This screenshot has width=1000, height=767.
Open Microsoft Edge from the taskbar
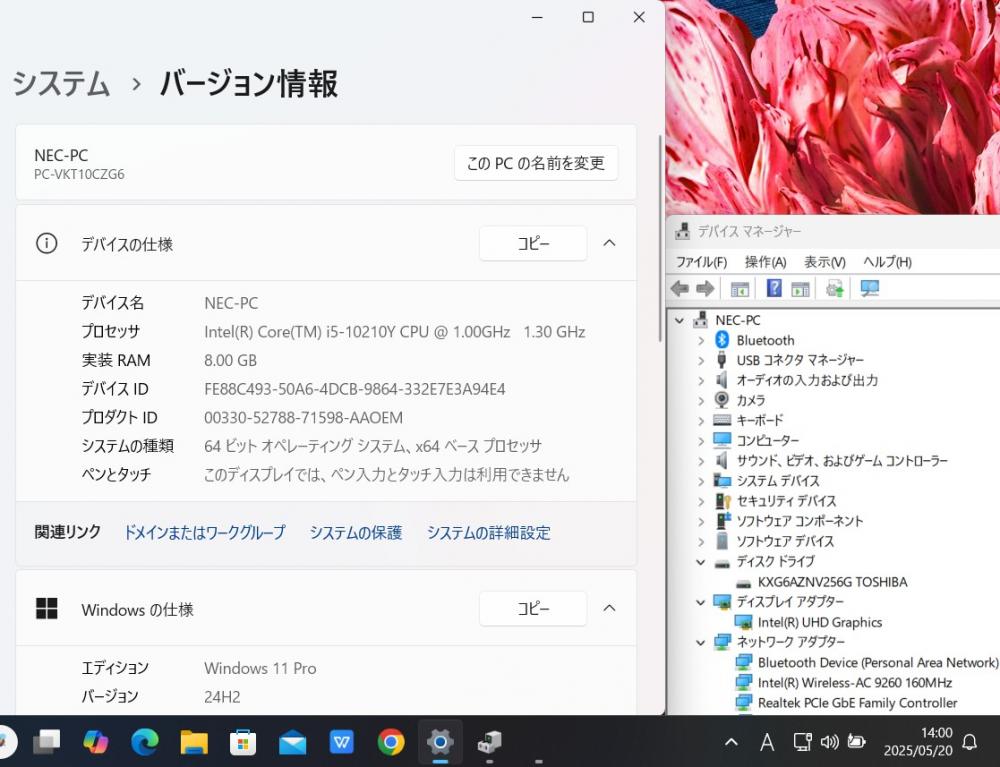coord(145,741)
